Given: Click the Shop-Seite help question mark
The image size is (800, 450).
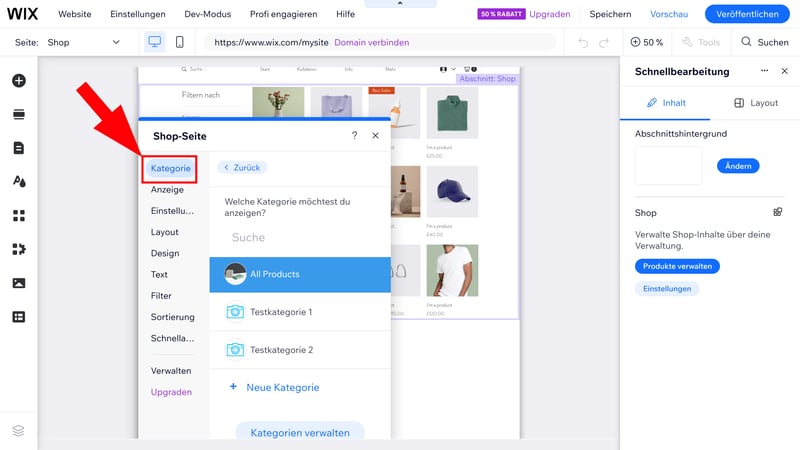Looking at the screenshot, I should (354, 135).
